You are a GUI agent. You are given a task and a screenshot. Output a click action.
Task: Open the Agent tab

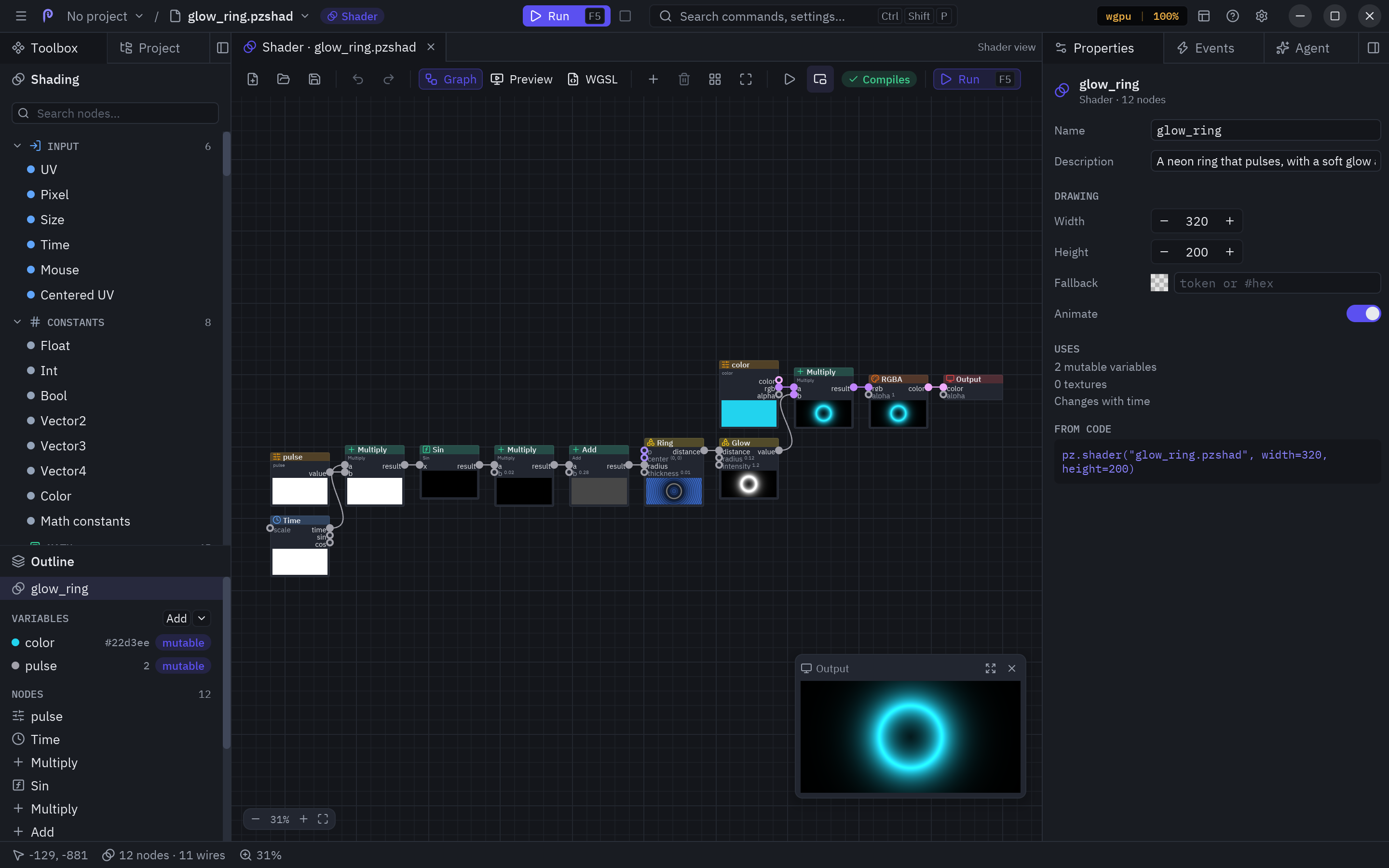tap(1304, 48)
